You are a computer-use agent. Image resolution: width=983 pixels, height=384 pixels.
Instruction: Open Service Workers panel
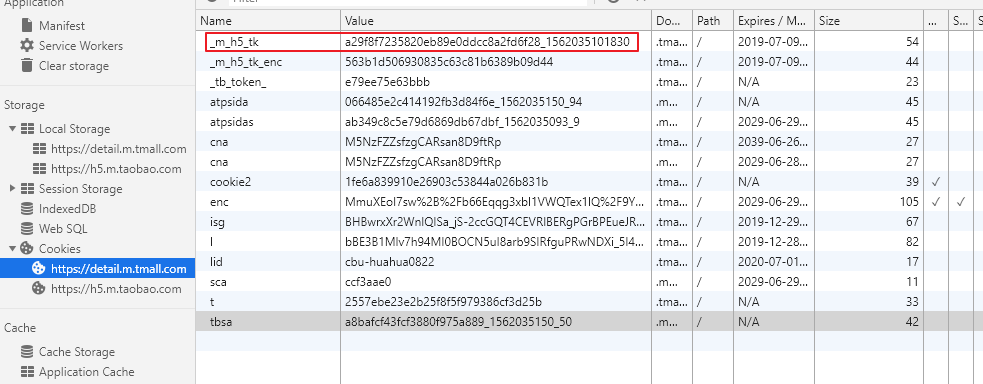pyautogui.click(x=81, y=46)
